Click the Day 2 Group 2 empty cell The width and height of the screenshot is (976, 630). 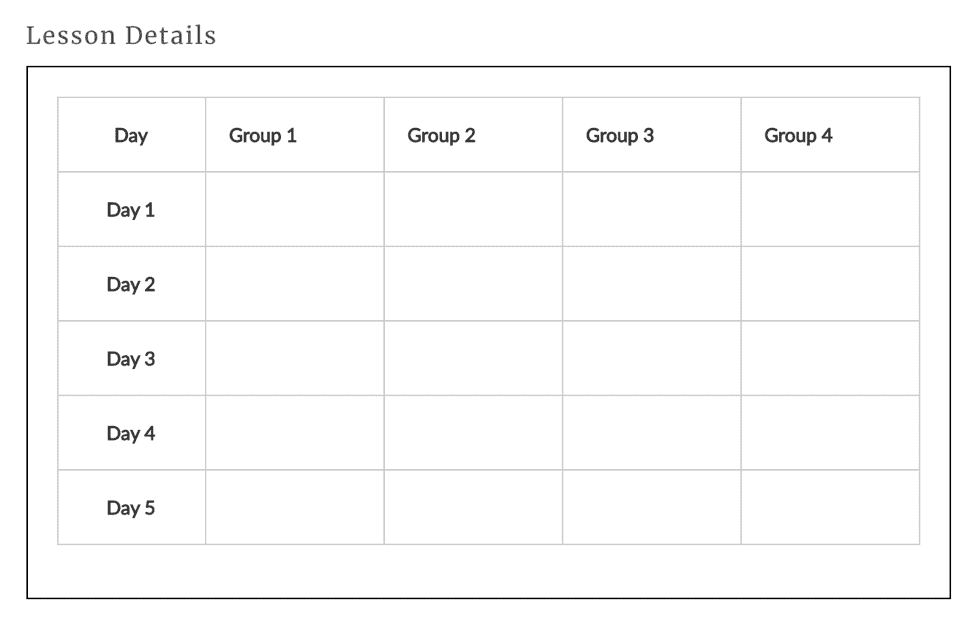point(473,284)
